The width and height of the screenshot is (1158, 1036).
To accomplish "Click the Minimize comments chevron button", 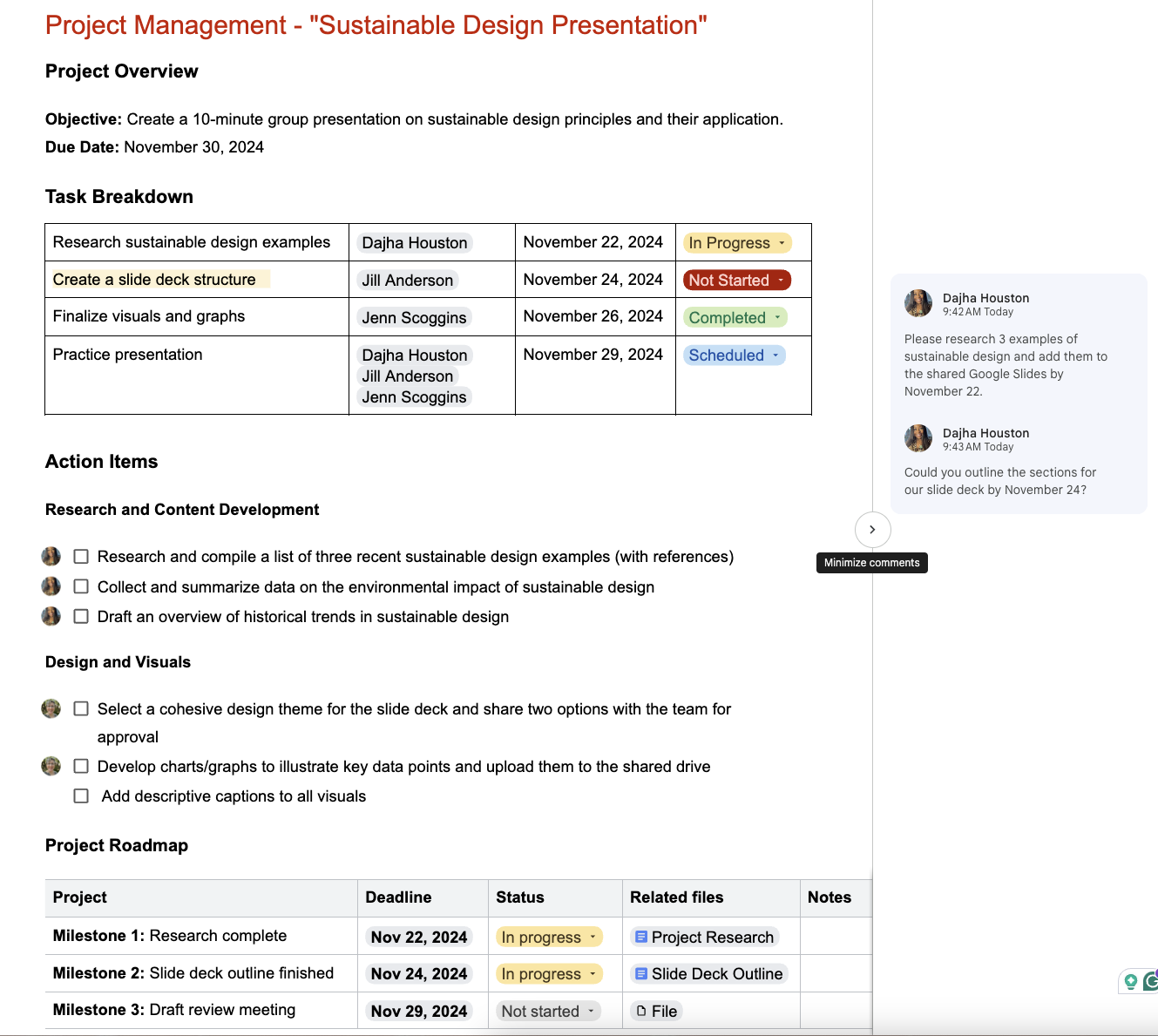I will (x=872, y=529).
